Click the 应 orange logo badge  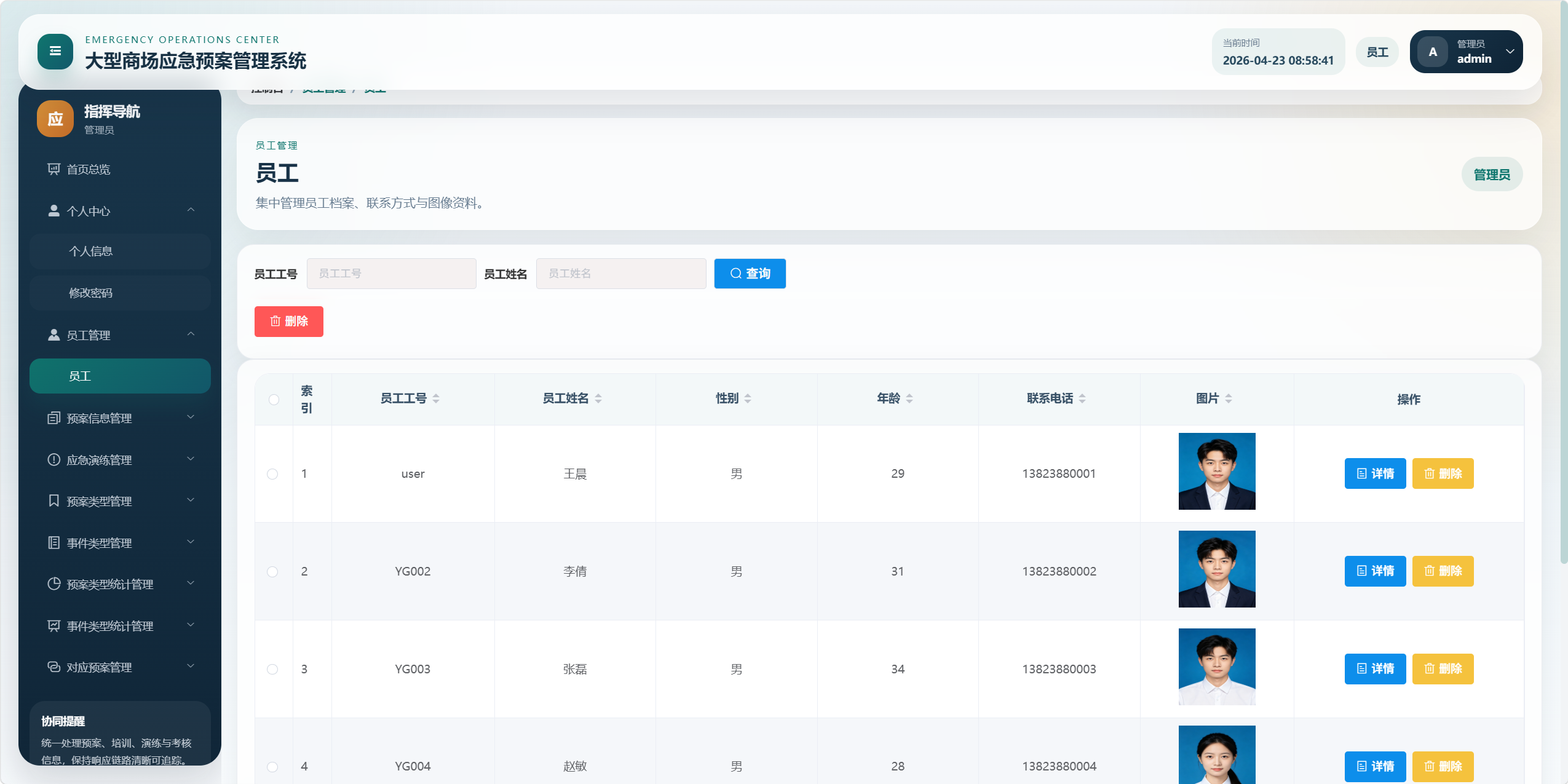[55, 119]
